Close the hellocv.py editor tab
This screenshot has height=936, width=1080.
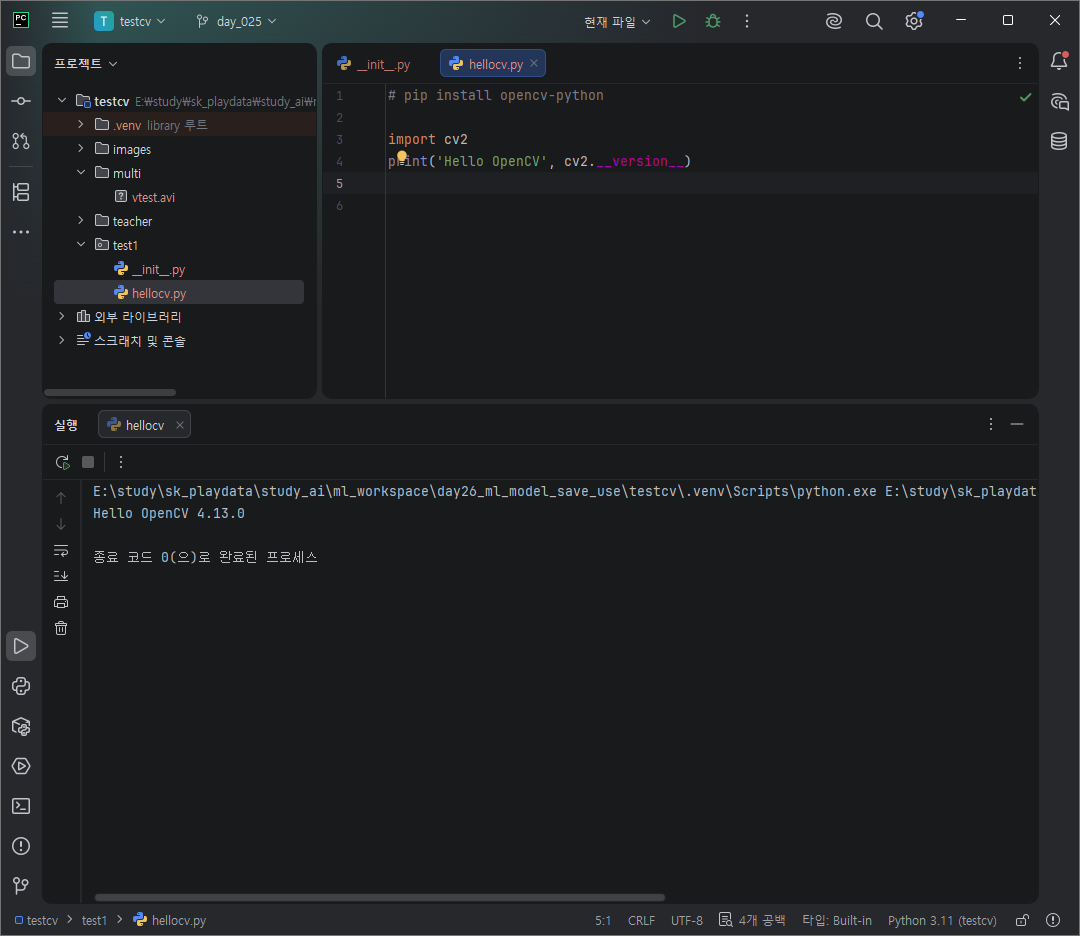click(534, 63)
